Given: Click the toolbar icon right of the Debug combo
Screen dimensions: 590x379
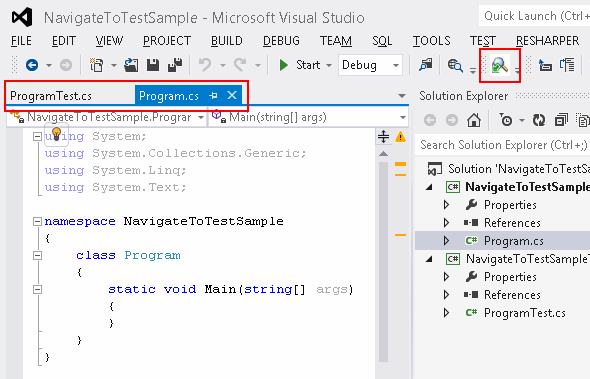Looking at the screenshot, I should [426, 65].
